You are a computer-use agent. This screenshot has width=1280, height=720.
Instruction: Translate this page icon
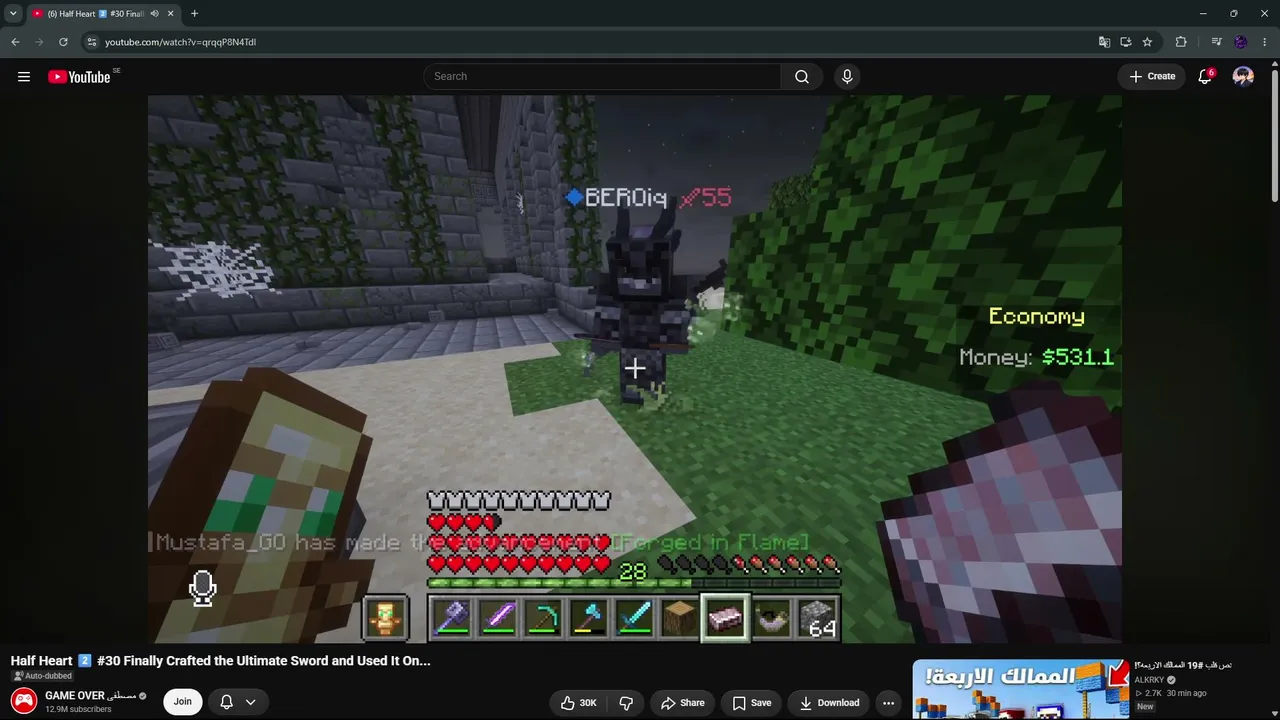tap(1104, 42)
